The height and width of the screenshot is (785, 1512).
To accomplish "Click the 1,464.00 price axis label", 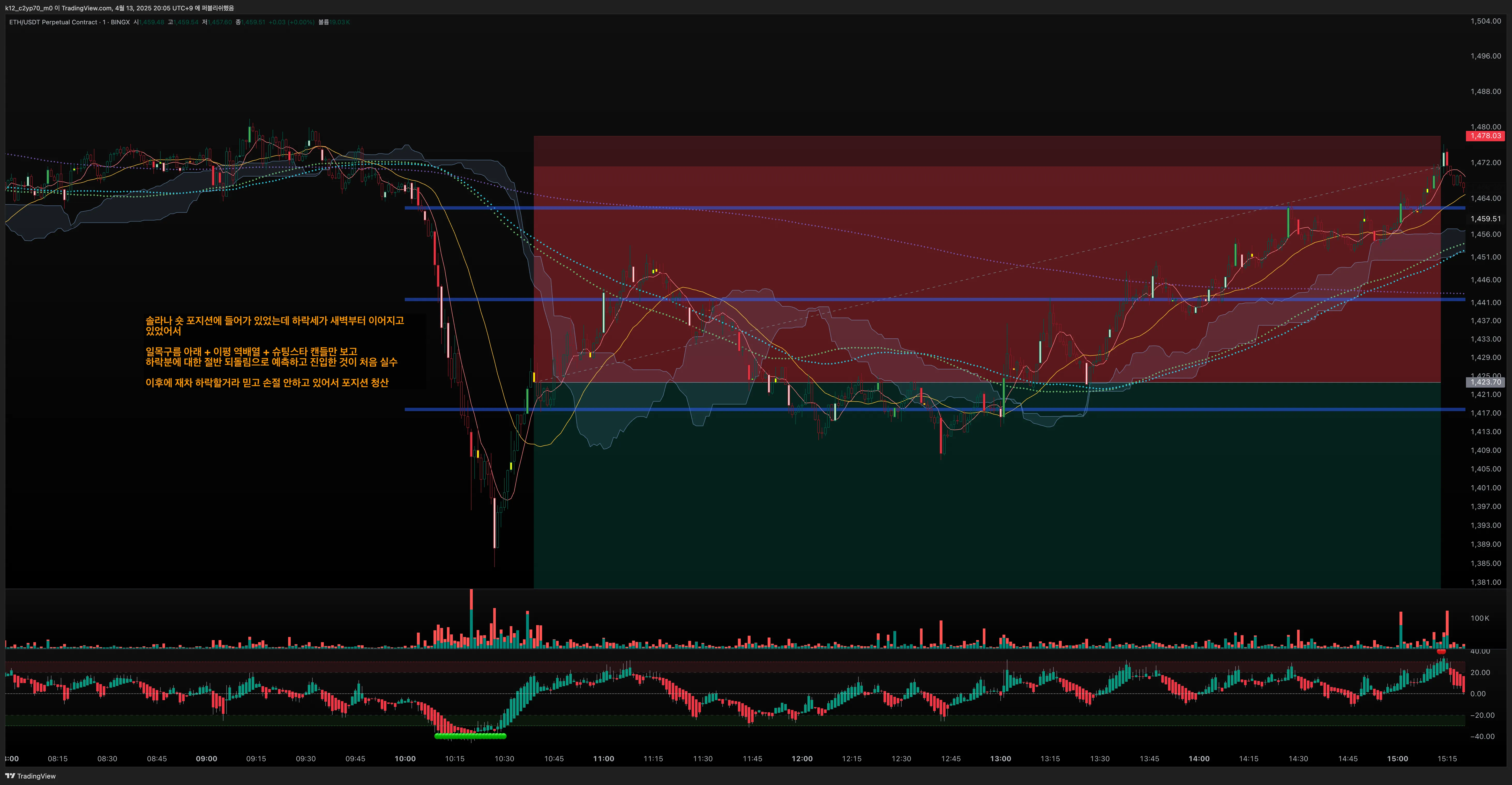I will (1485, 198).
